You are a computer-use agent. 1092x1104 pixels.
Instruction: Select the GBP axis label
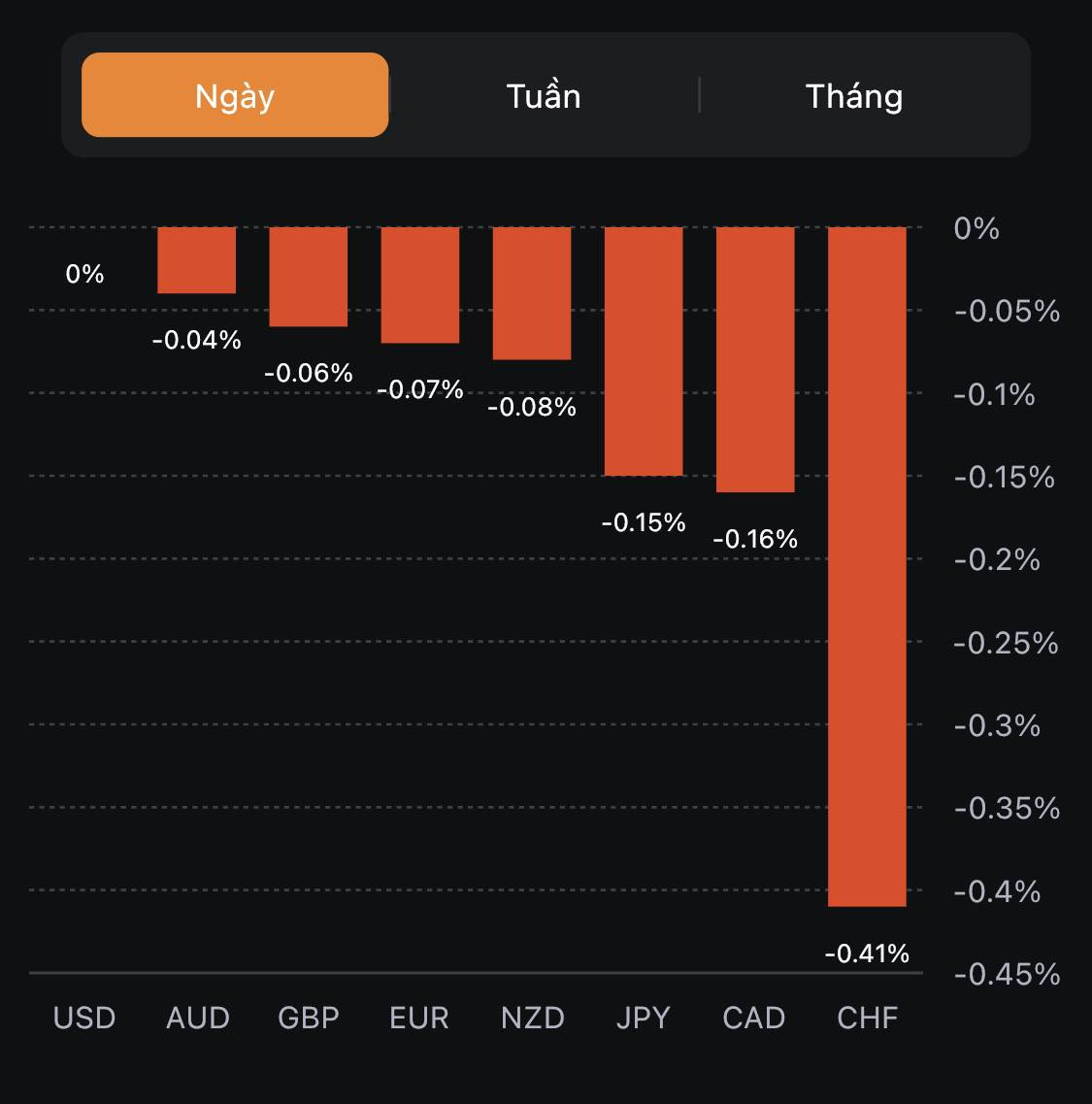tap(309, 1018)
